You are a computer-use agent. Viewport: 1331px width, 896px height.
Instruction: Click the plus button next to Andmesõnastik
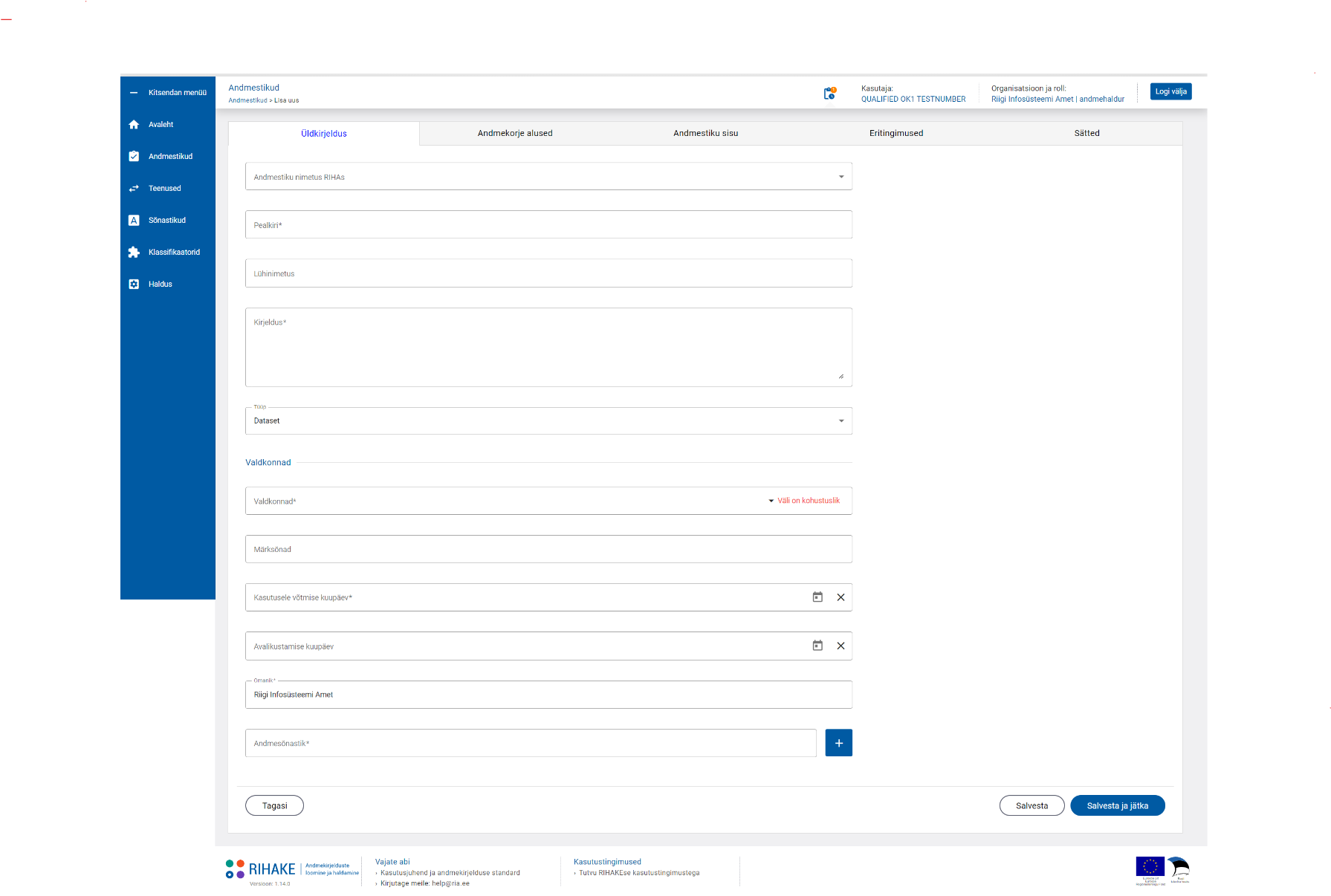838,743
